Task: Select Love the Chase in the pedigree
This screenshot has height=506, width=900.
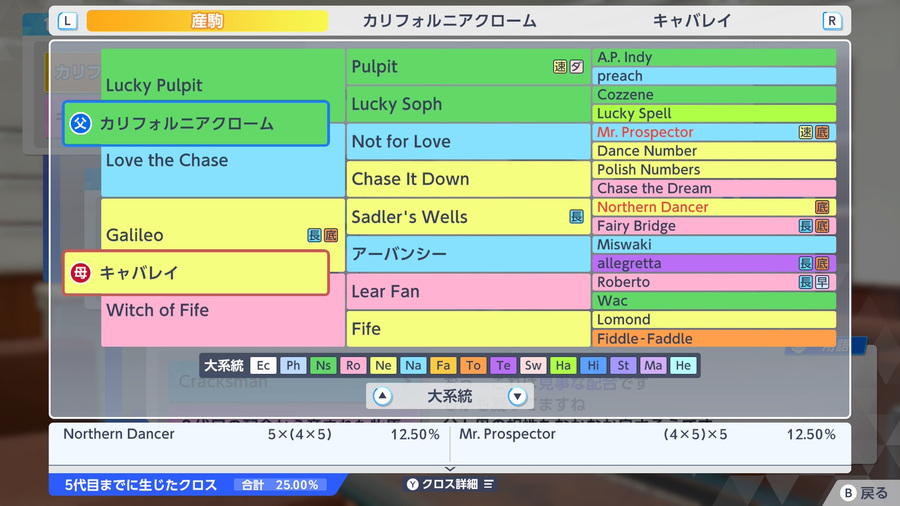Action: [x=166, y=160]
